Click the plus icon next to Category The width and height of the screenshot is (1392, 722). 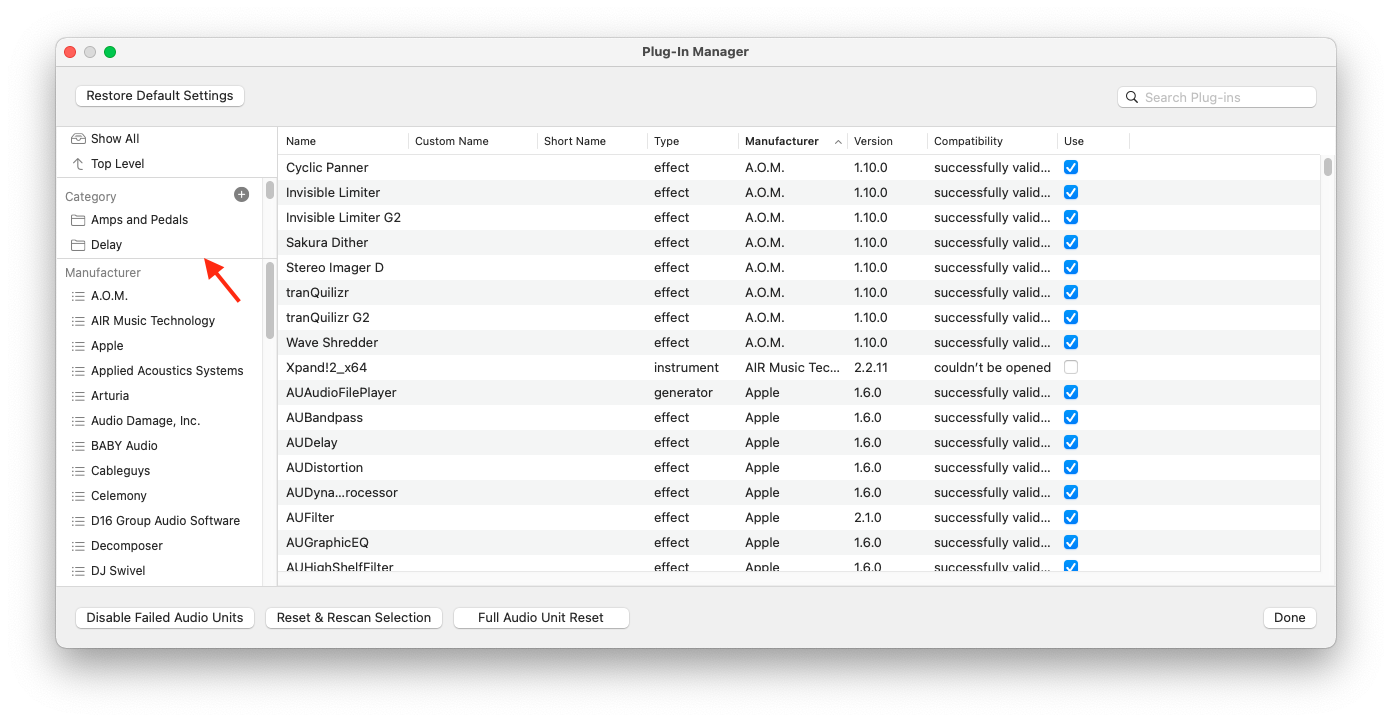(x=241, y=195)
